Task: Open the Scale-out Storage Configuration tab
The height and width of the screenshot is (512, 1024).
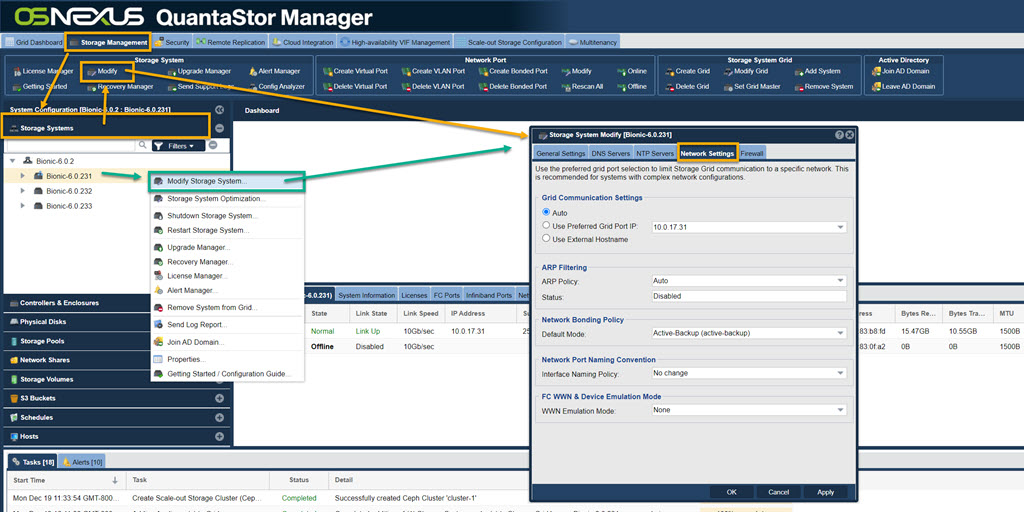Action: (509, 42)
